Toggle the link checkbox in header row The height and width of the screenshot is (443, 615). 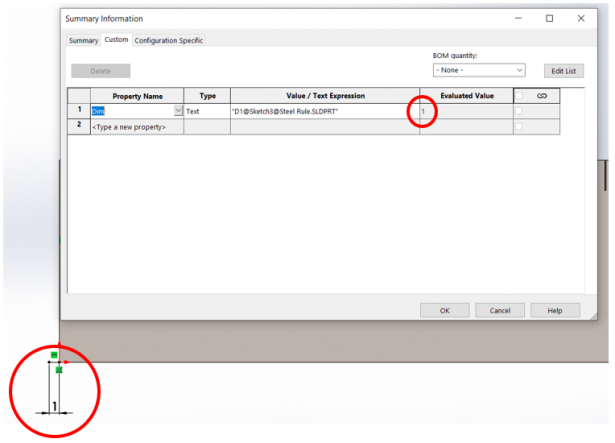pyautogui.click(x=519, y=96)
